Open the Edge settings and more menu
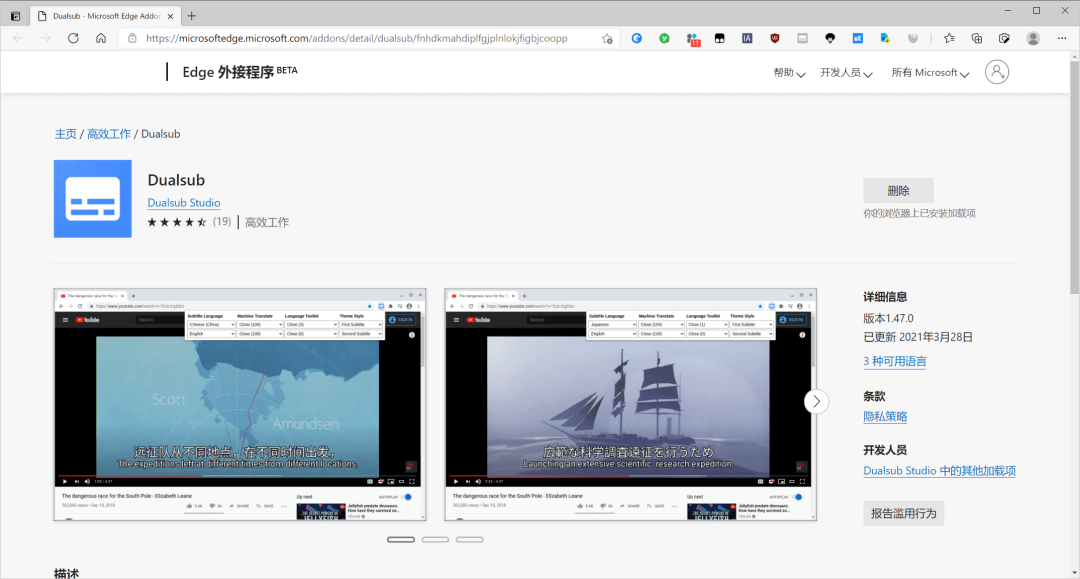The width and height of the screenshot is (1080, 579). (1061, 39)
